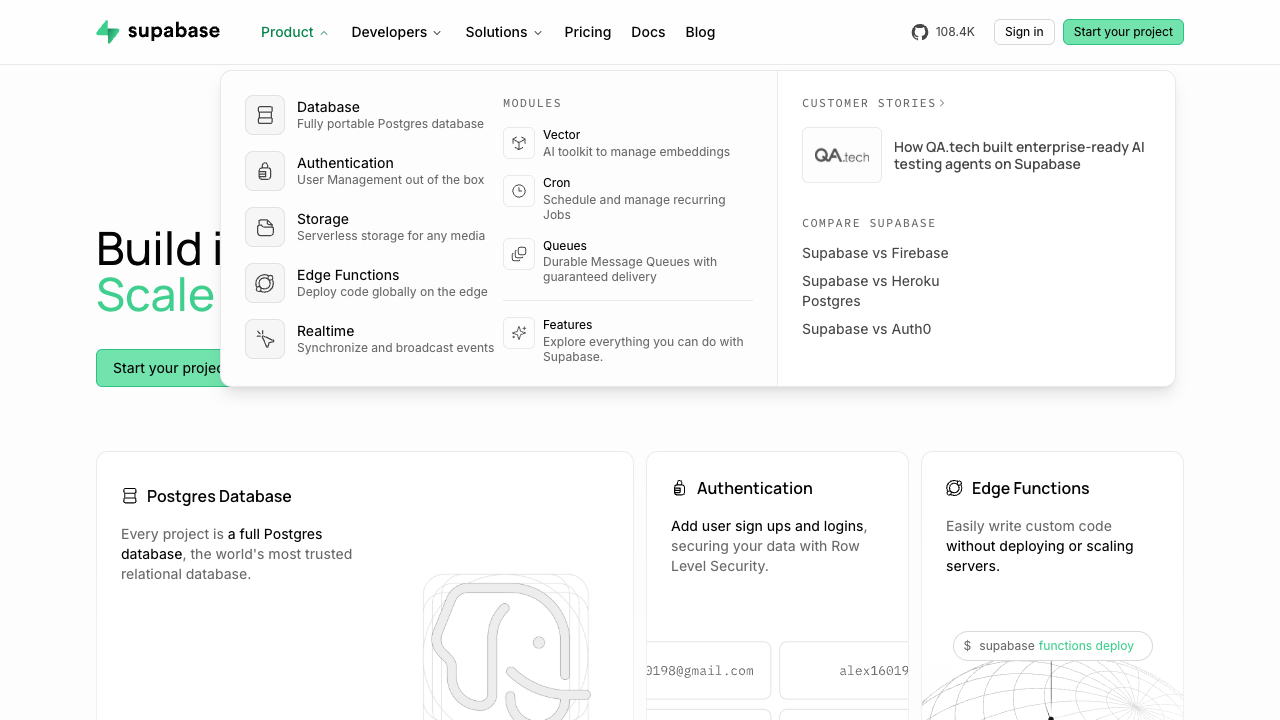Click the 108.4K GitHub star count
Viewport: 1280px width, 720px height.
pyautogui.click(x=955, y=32)
